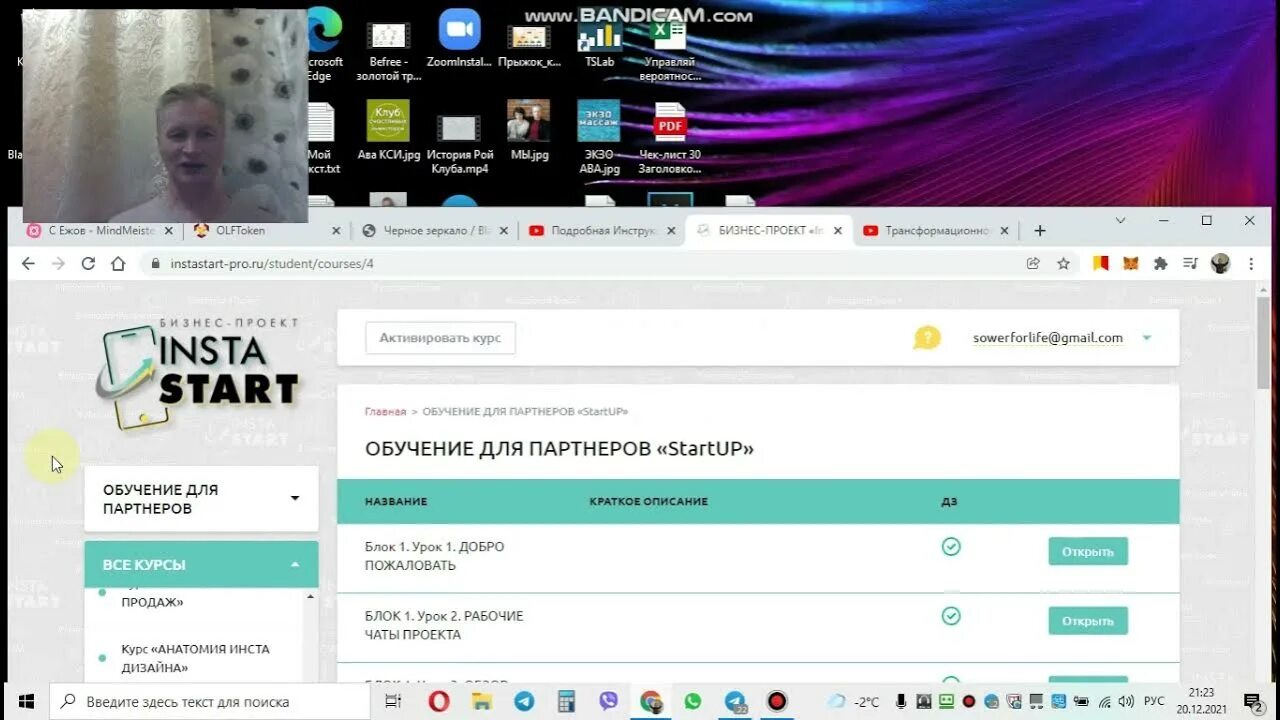Click the sowerforlife@gmail.com account label

click(x=1047, y=338)
